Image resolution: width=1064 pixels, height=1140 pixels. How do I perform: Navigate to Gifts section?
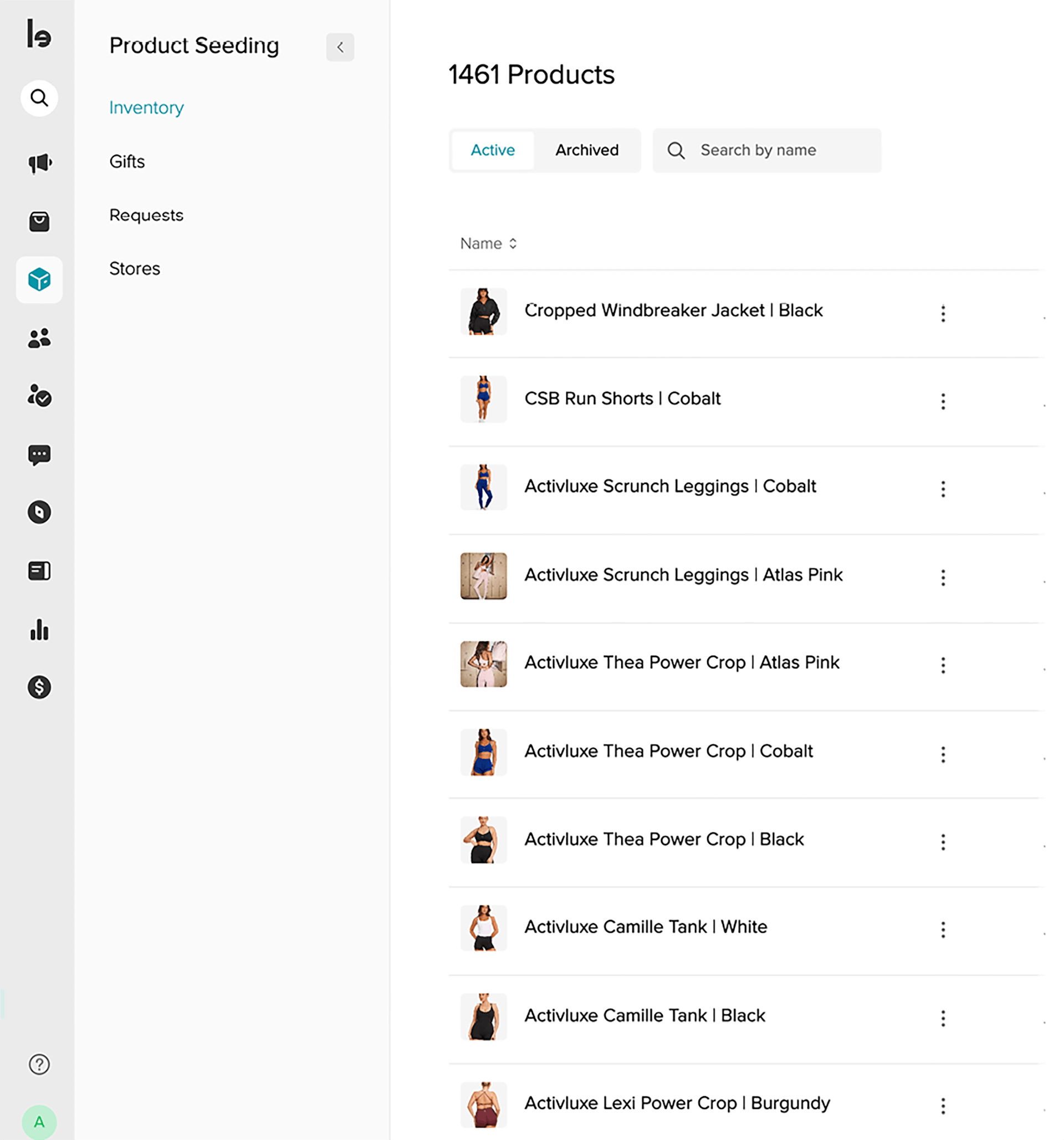pyautogui.click(x=127, y=161)
